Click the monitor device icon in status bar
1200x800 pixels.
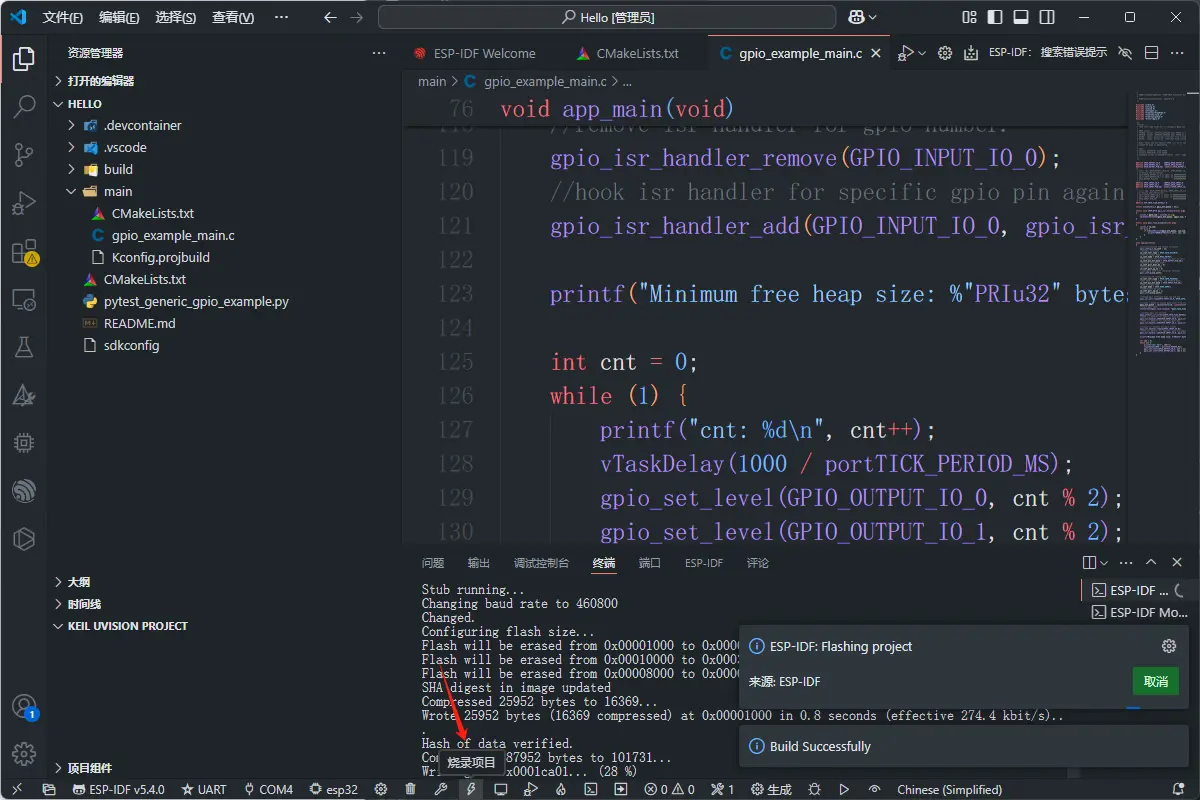(x=501, y=789)
